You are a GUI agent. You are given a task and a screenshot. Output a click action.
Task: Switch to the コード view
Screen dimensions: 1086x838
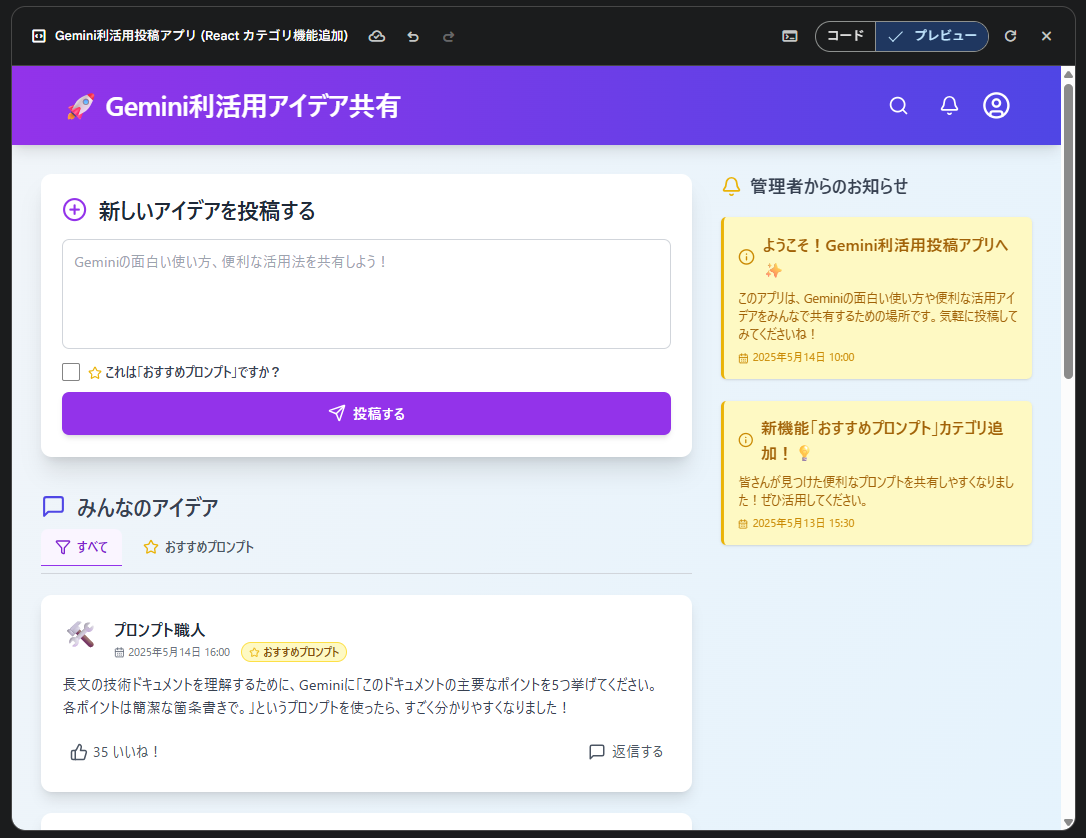[846, 36]
